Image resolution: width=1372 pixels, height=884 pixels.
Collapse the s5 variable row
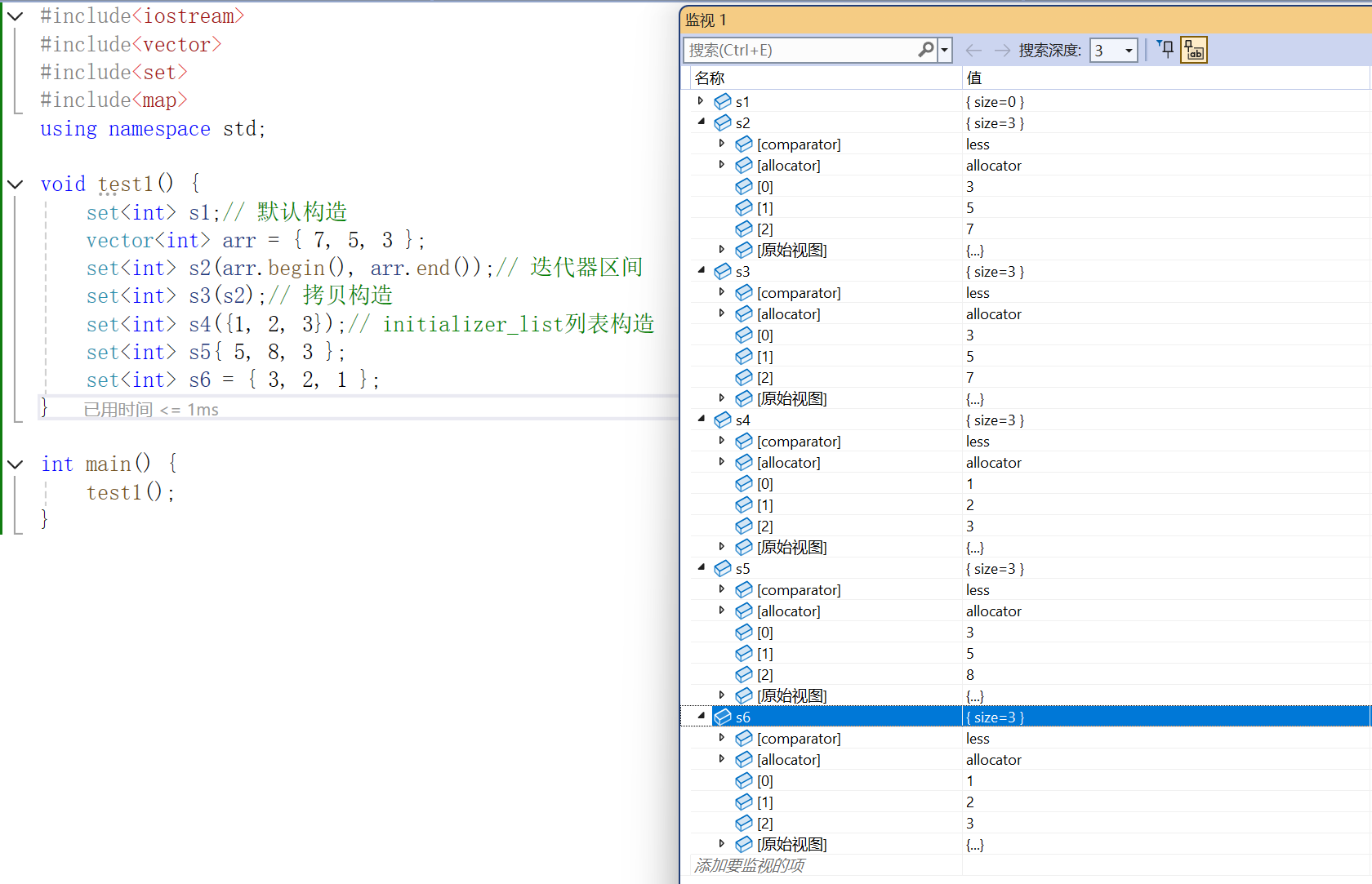pos(701,568)
